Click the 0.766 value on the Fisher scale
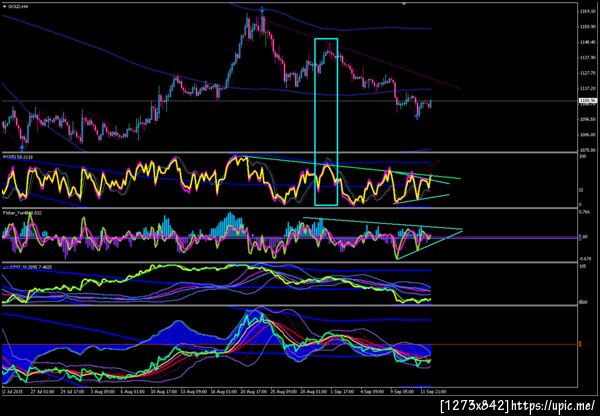 coord(585,211)
